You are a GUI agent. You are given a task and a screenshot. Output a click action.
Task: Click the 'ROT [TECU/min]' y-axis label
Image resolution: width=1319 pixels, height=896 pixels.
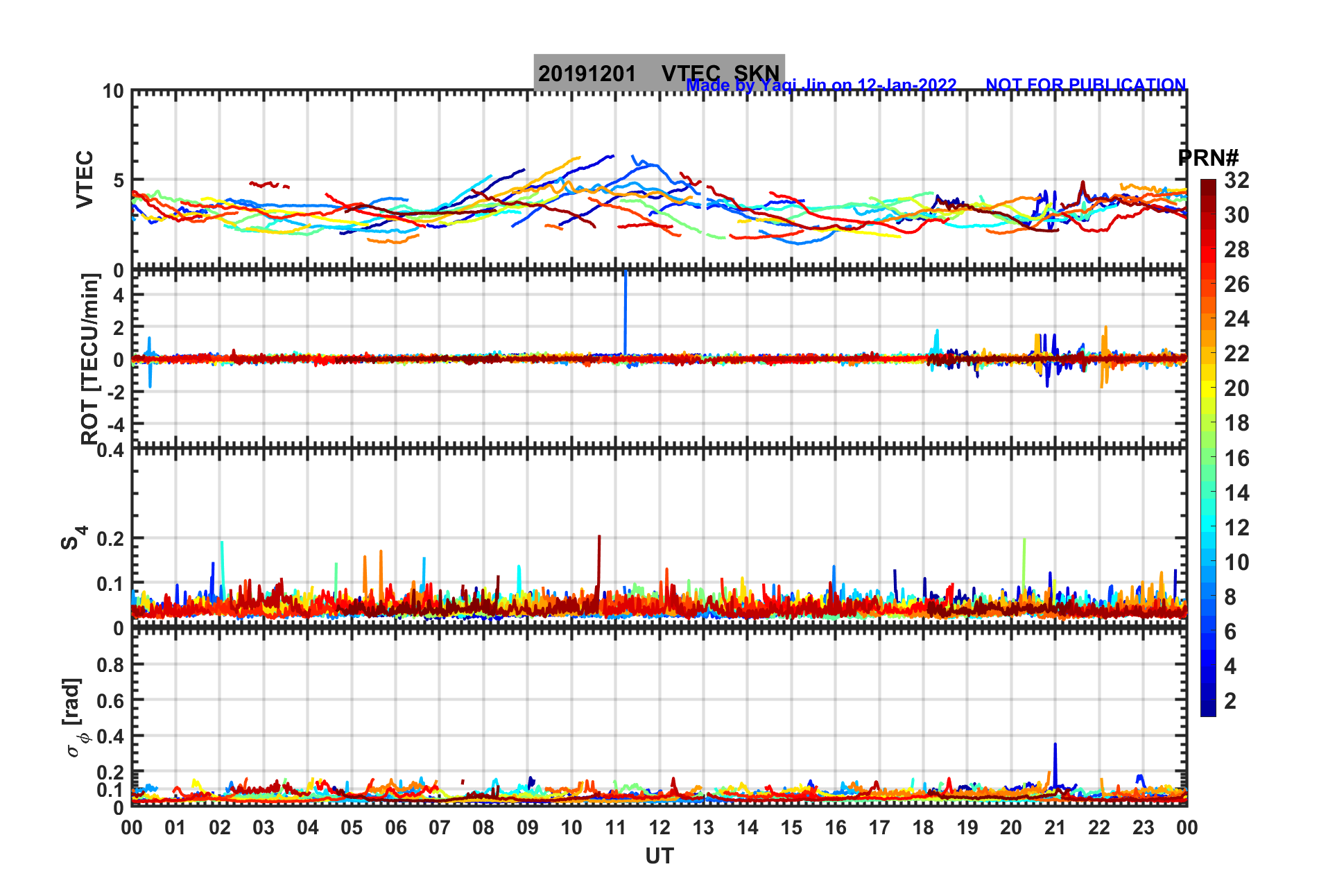(89, 359)
